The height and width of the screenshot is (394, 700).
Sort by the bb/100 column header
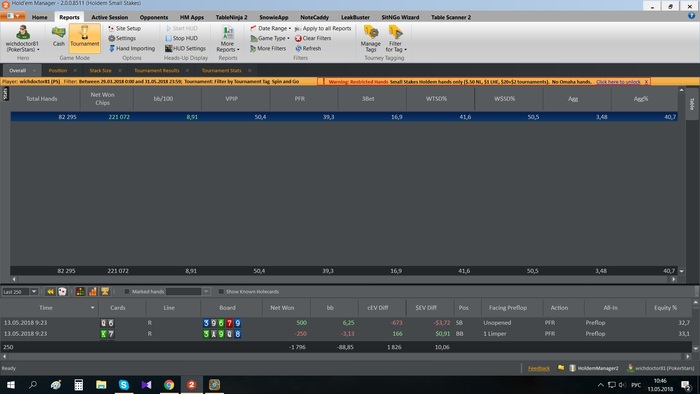[163, 99]
